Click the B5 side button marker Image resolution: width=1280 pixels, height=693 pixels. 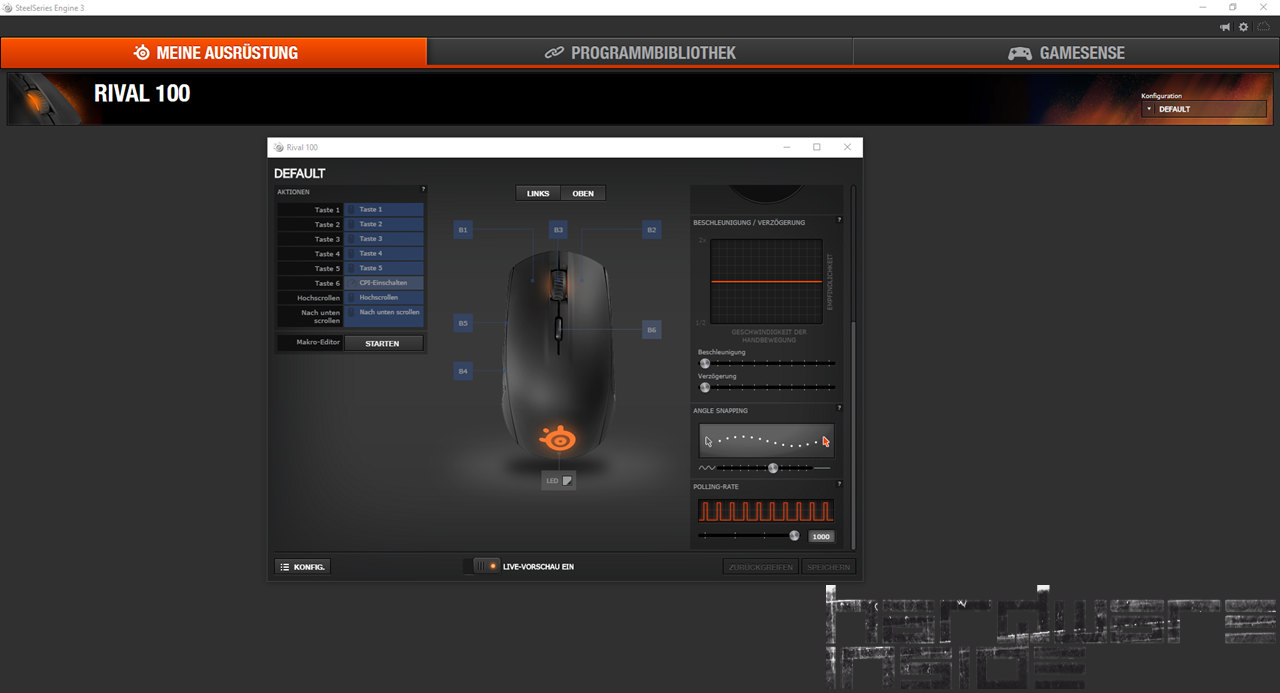point(463,323)
